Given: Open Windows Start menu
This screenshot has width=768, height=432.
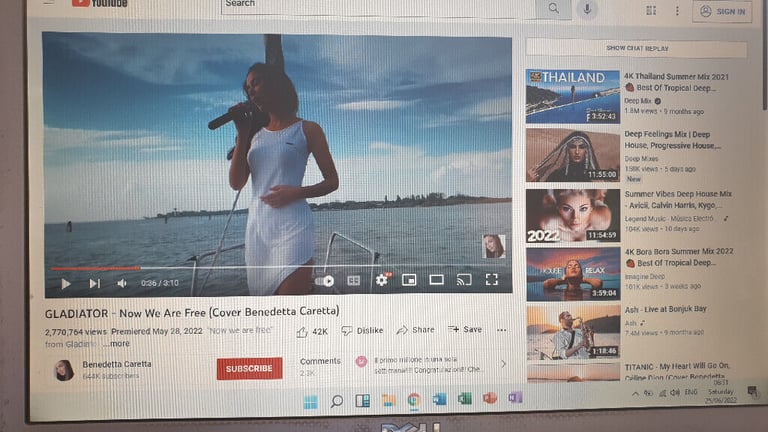Looking at the screenshot, I should [x=311, y=403].
